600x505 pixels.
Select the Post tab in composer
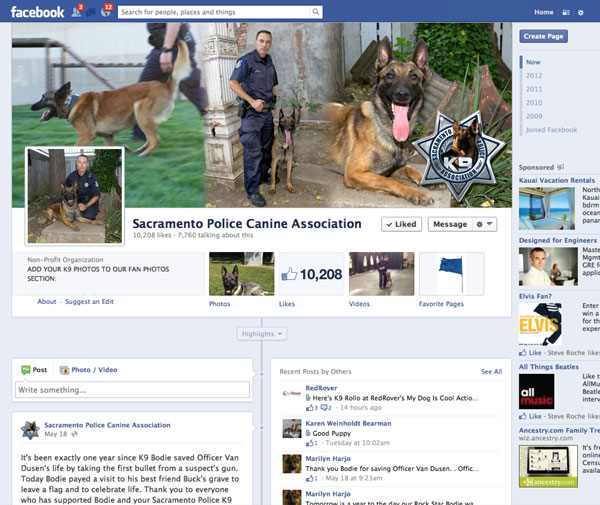pos(34,370)
